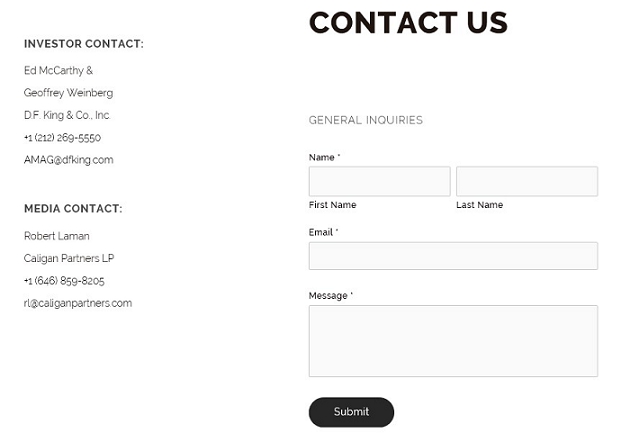Click inside the Message text area

point(453,341)
